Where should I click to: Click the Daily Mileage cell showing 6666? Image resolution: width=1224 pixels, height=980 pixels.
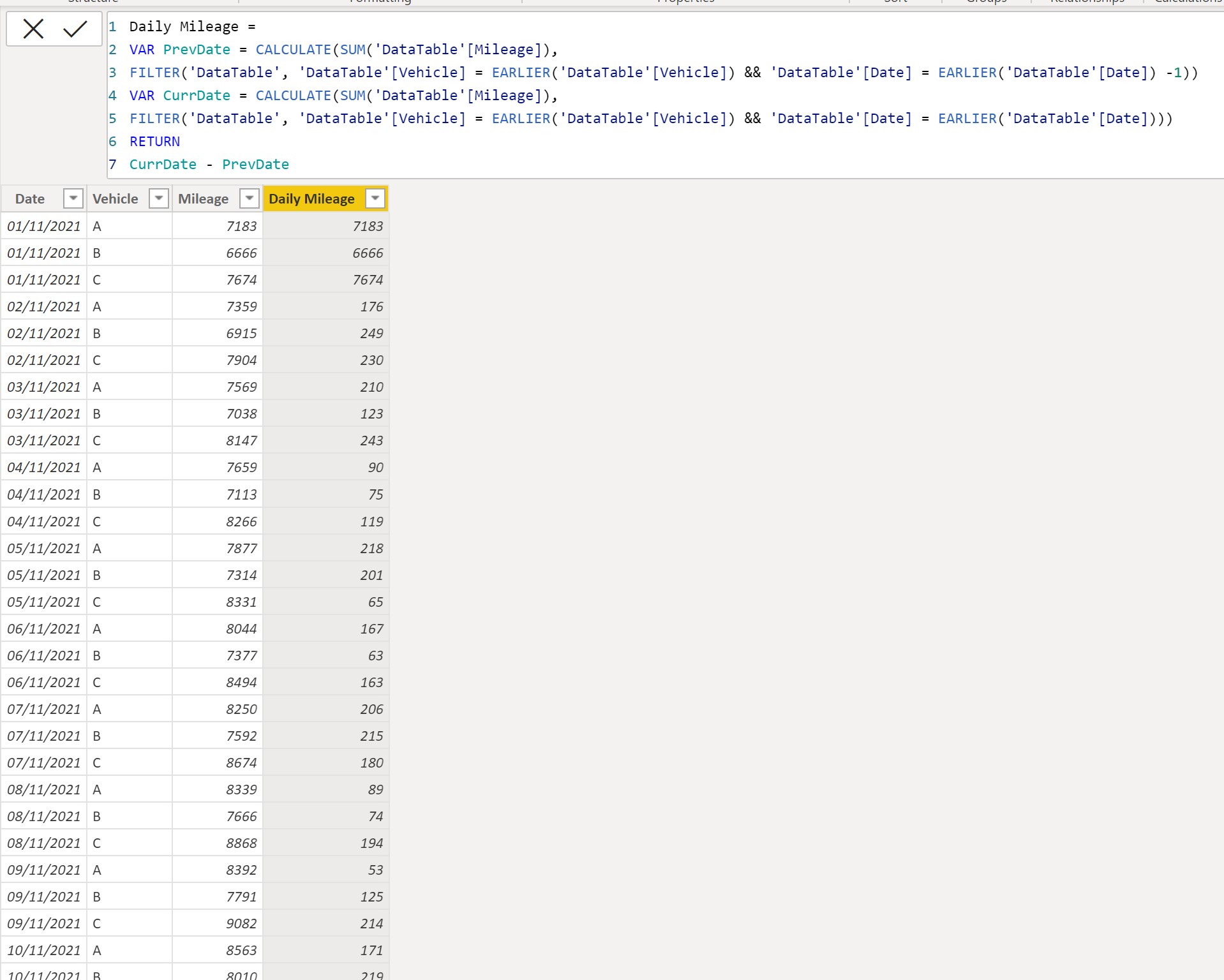coord(326,253)
